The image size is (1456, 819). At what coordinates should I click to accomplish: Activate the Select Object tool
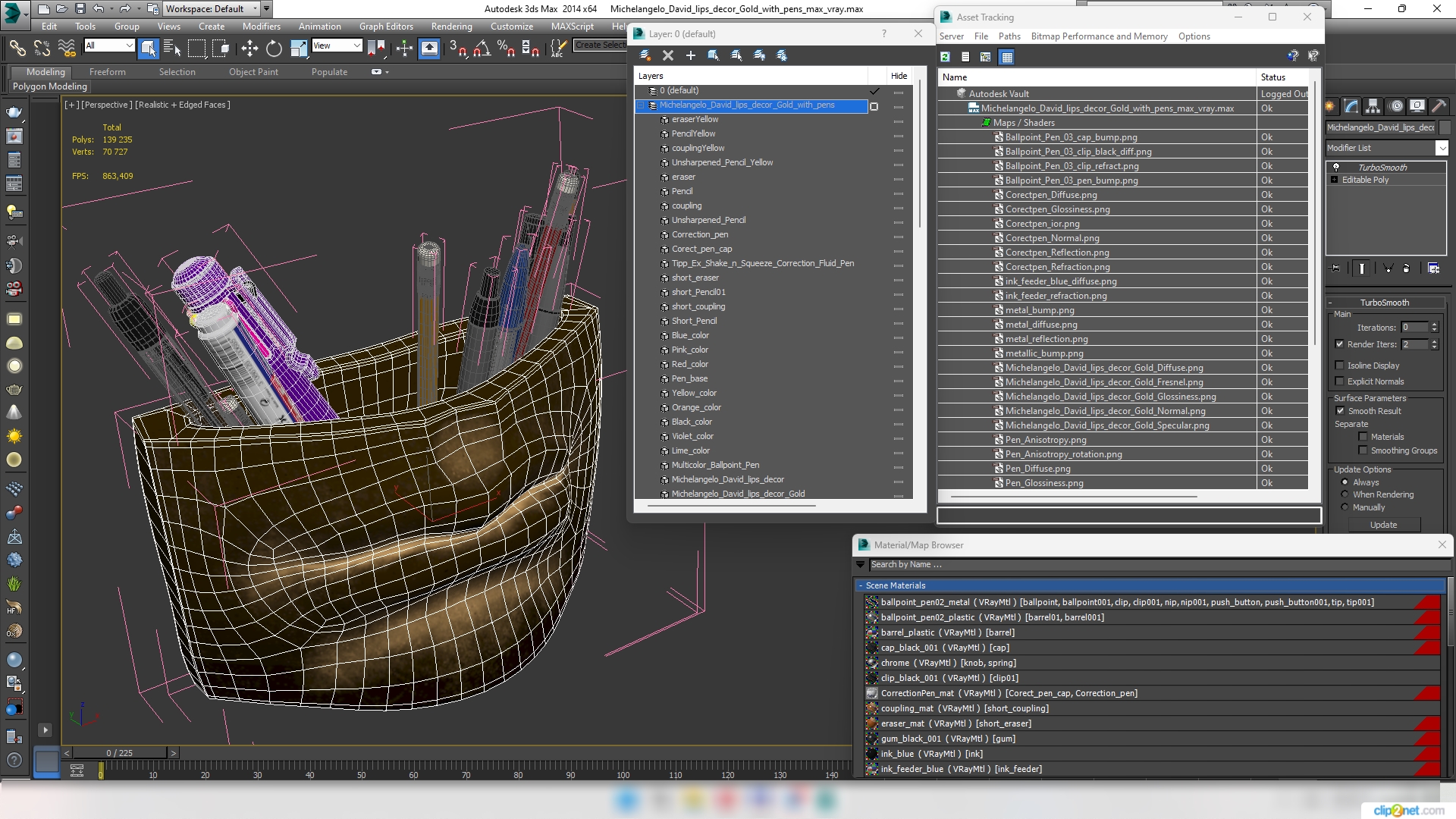149,49
